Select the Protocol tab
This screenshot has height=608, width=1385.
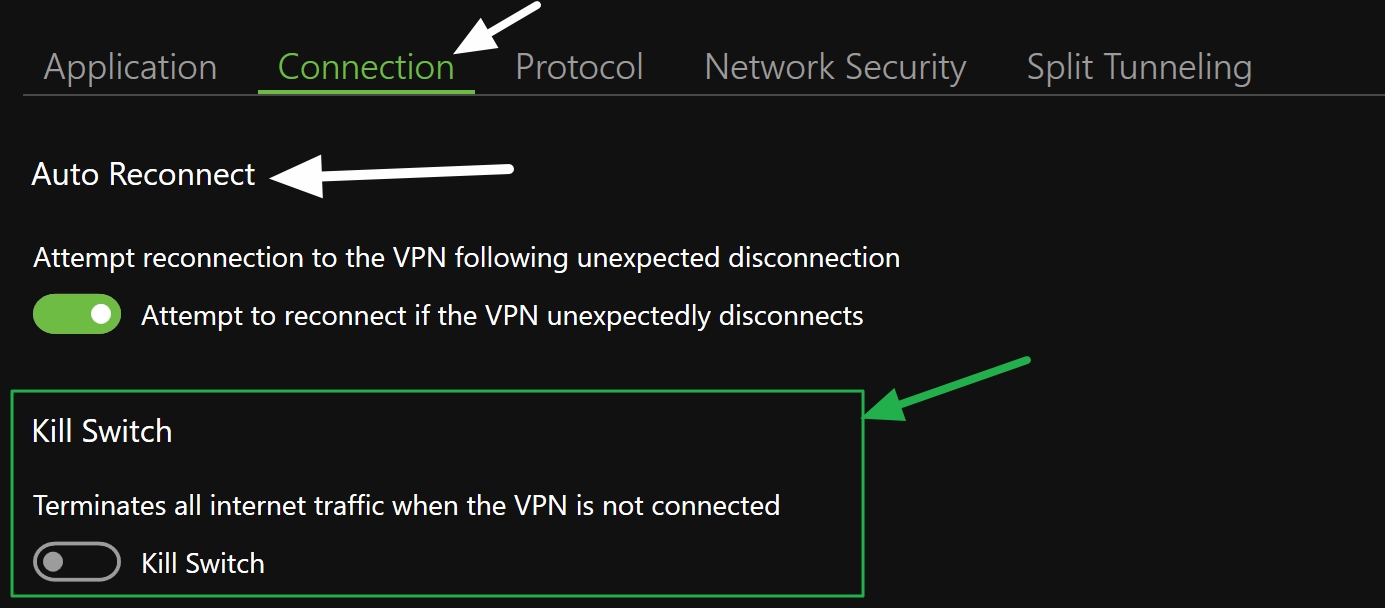[578, 66]
